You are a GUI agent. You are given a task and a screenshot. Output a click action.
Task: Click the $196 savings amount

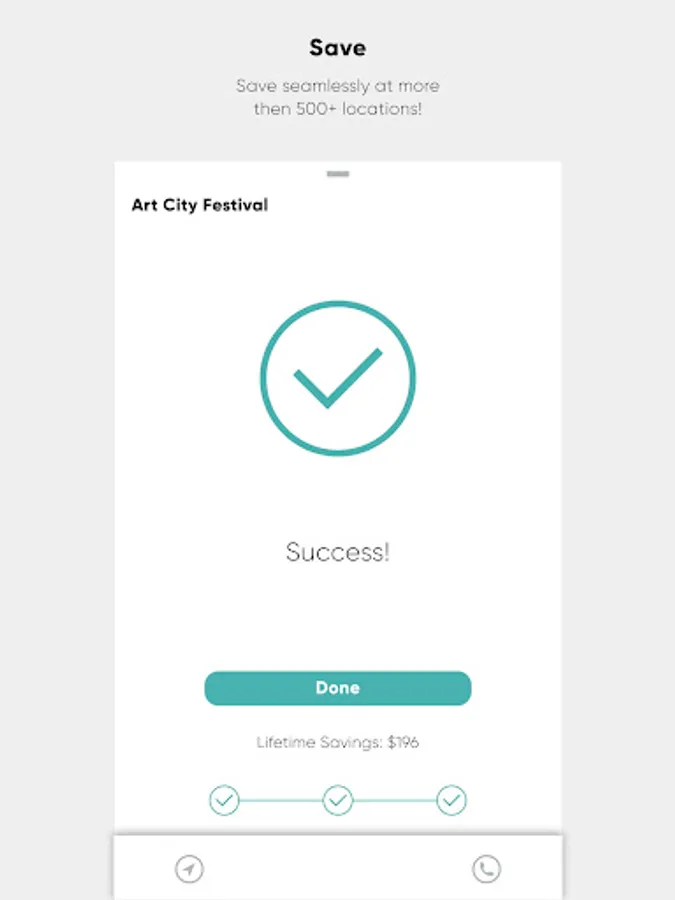coord(403,742)
